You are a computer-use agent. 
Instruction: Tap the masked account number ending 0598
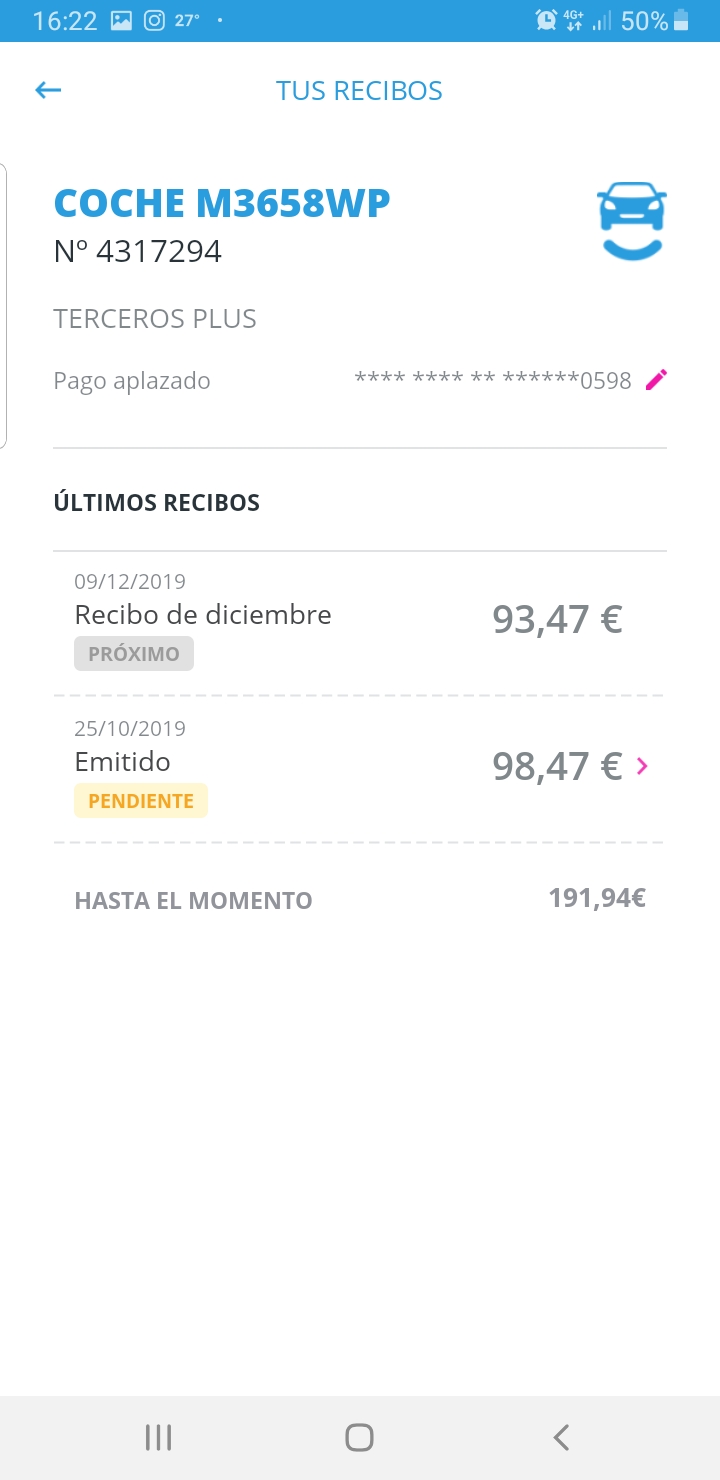click(493, 380)
